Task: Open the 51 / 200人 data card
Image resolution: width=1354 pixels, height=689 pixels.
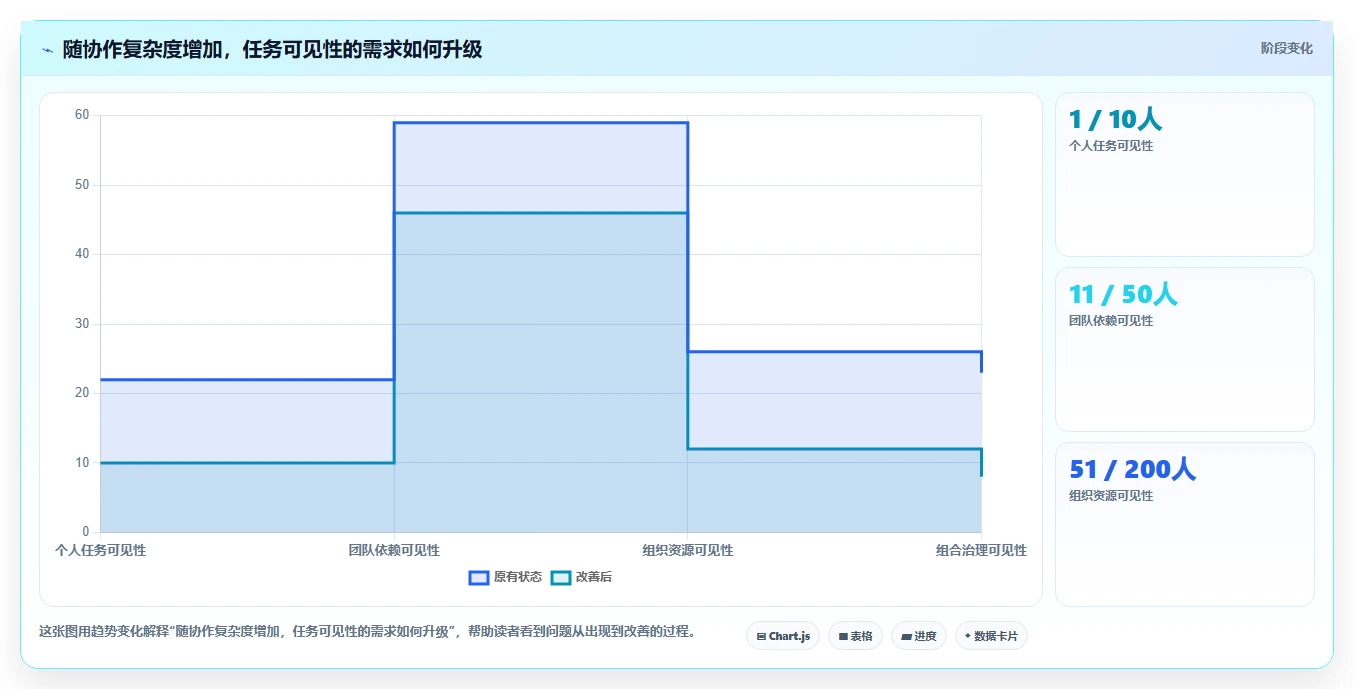Action: pos(1184,524)
